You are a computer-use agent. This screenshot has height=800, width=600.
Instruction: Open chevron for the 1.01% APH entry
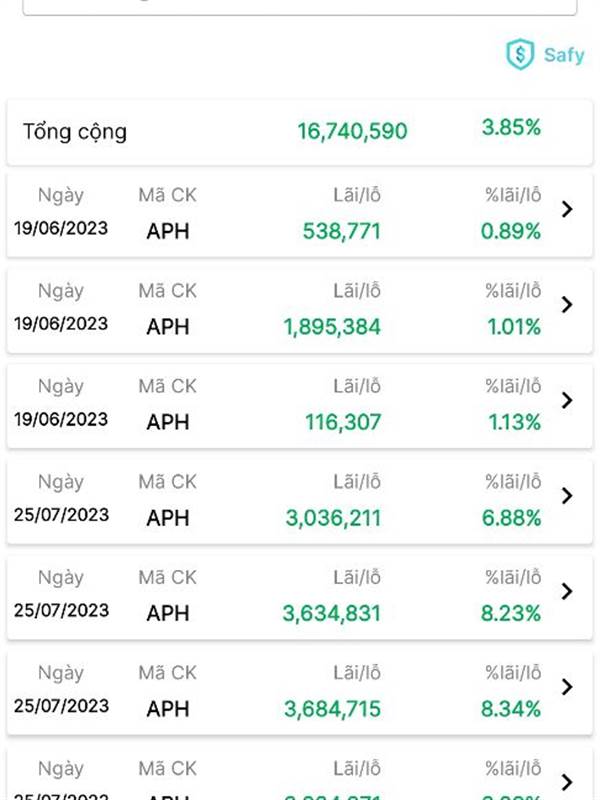tap(567, 304)
